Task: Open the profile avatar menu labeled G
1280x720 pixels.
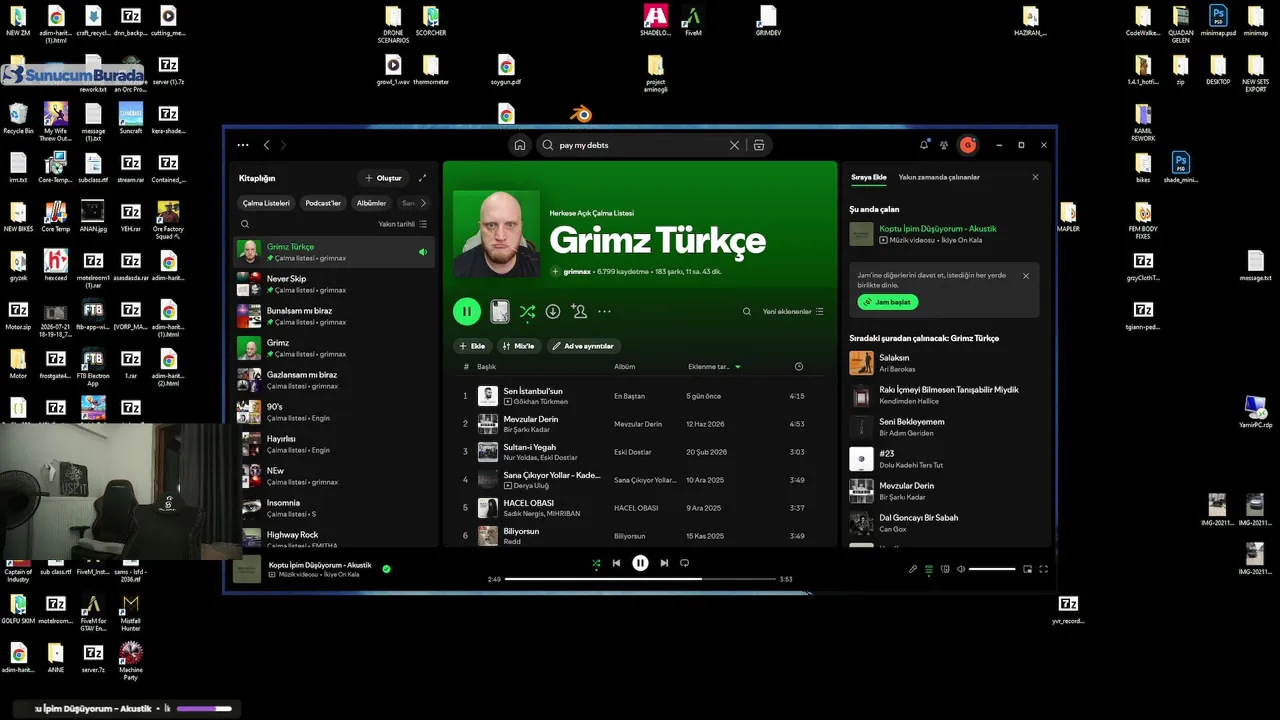Action: 968,145
